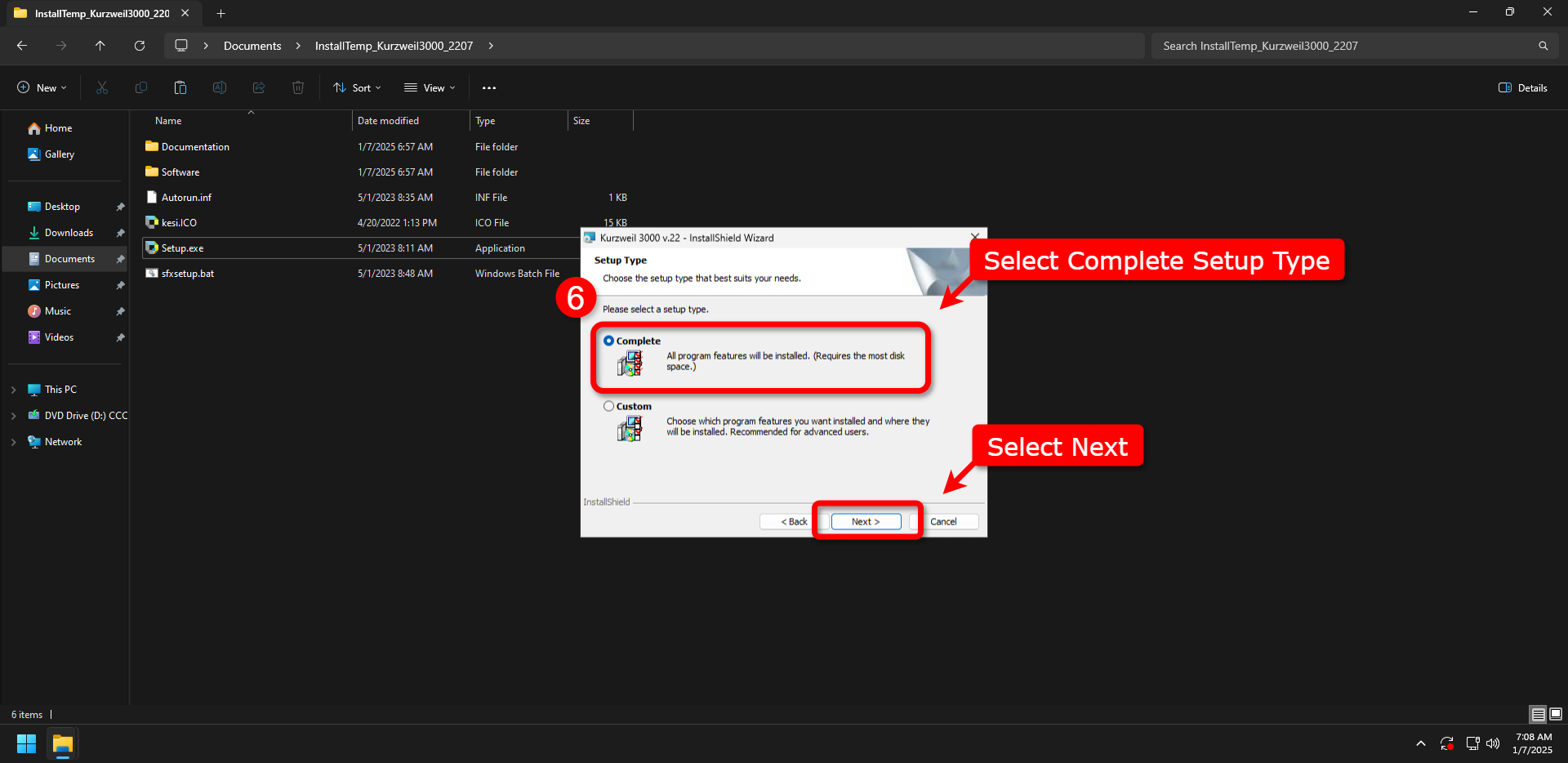This screenshot has width=1568, height=763.
Task: Click the Cut scissors icon
Action: (102, 87)
